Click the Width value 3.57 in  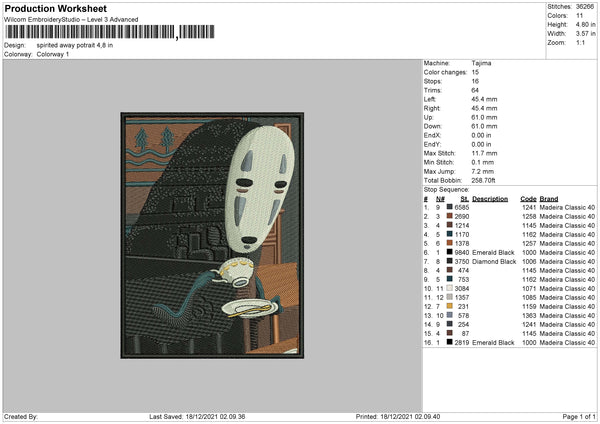click(x=586, y=34)
